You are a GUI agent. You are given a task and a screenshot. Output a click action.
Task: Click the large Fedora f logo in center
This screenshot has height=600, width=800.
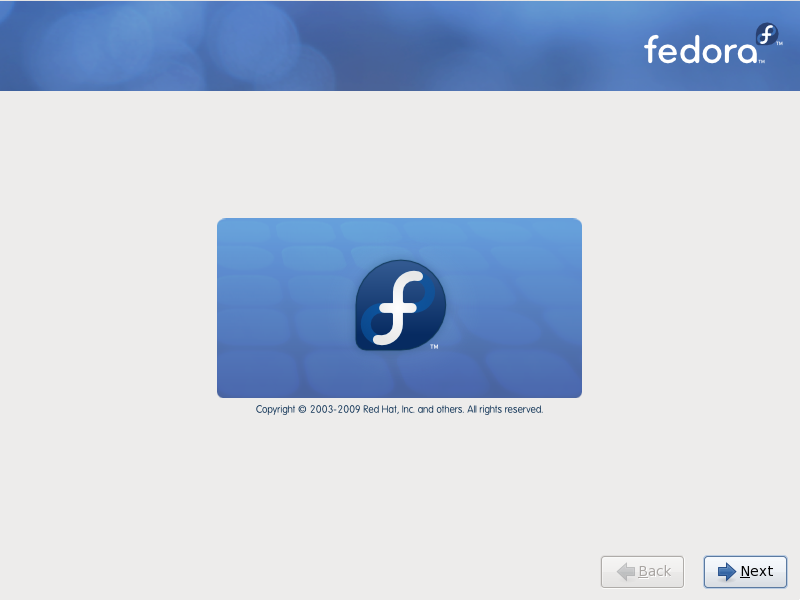(401, 305)
